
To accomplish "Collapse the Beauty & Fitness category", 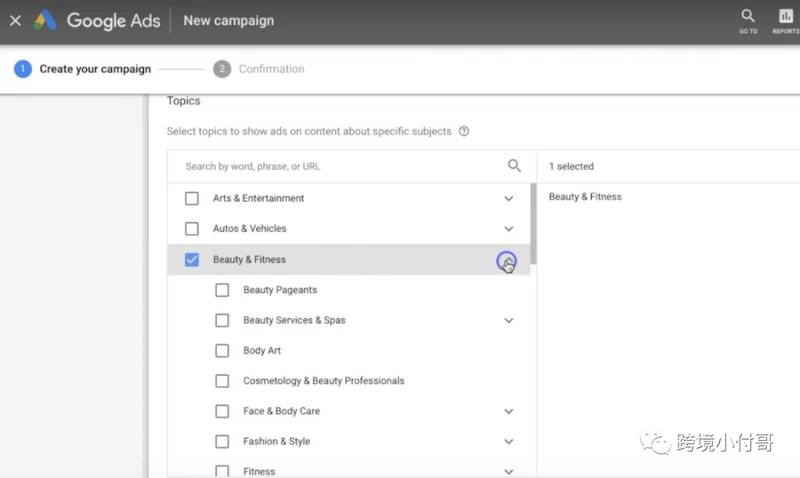I will click(x=507, y=261).
